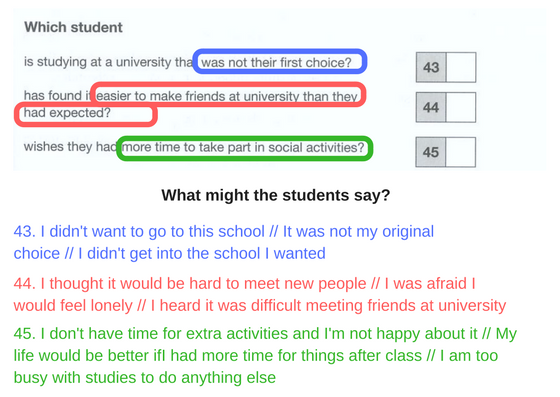Image resolution: width=560 pixels, height=397 pixels.
Task: Click the green text 'I don't have time for extra activities'
Action: tap(180, 334)
